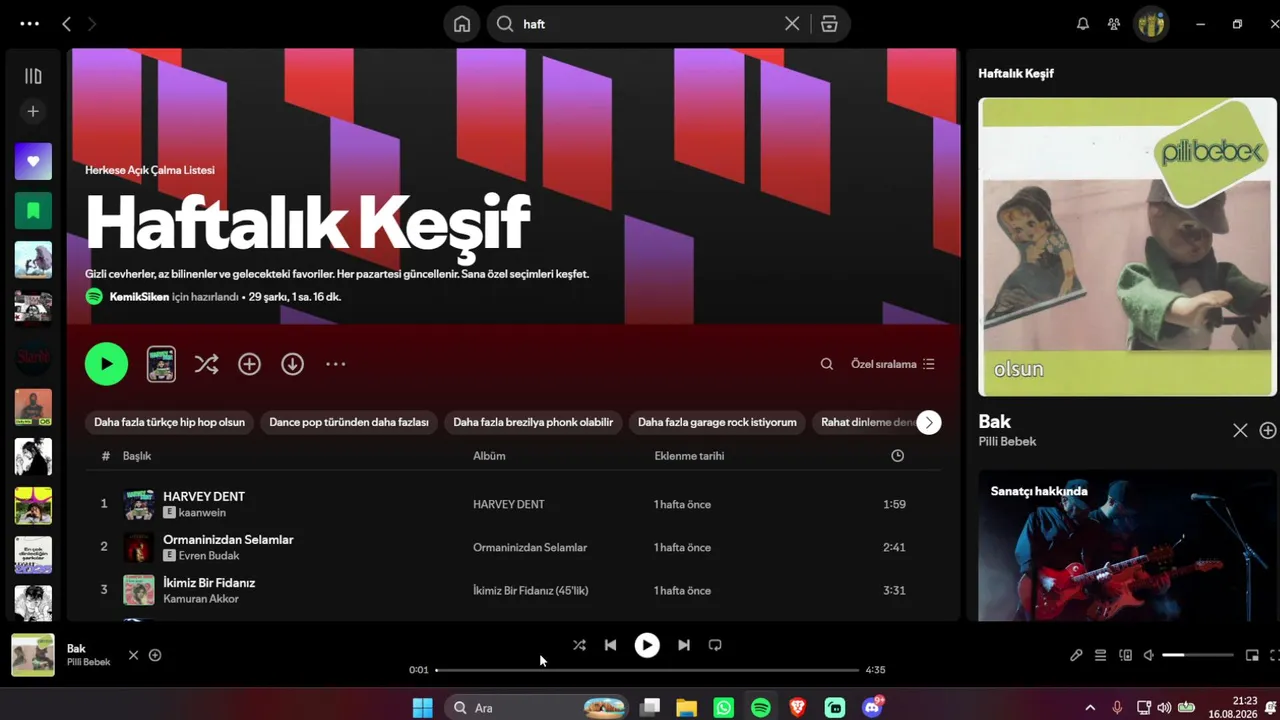Open artist Evren Budak
Screen dimensions: 1280x720
tap(209, 555)
